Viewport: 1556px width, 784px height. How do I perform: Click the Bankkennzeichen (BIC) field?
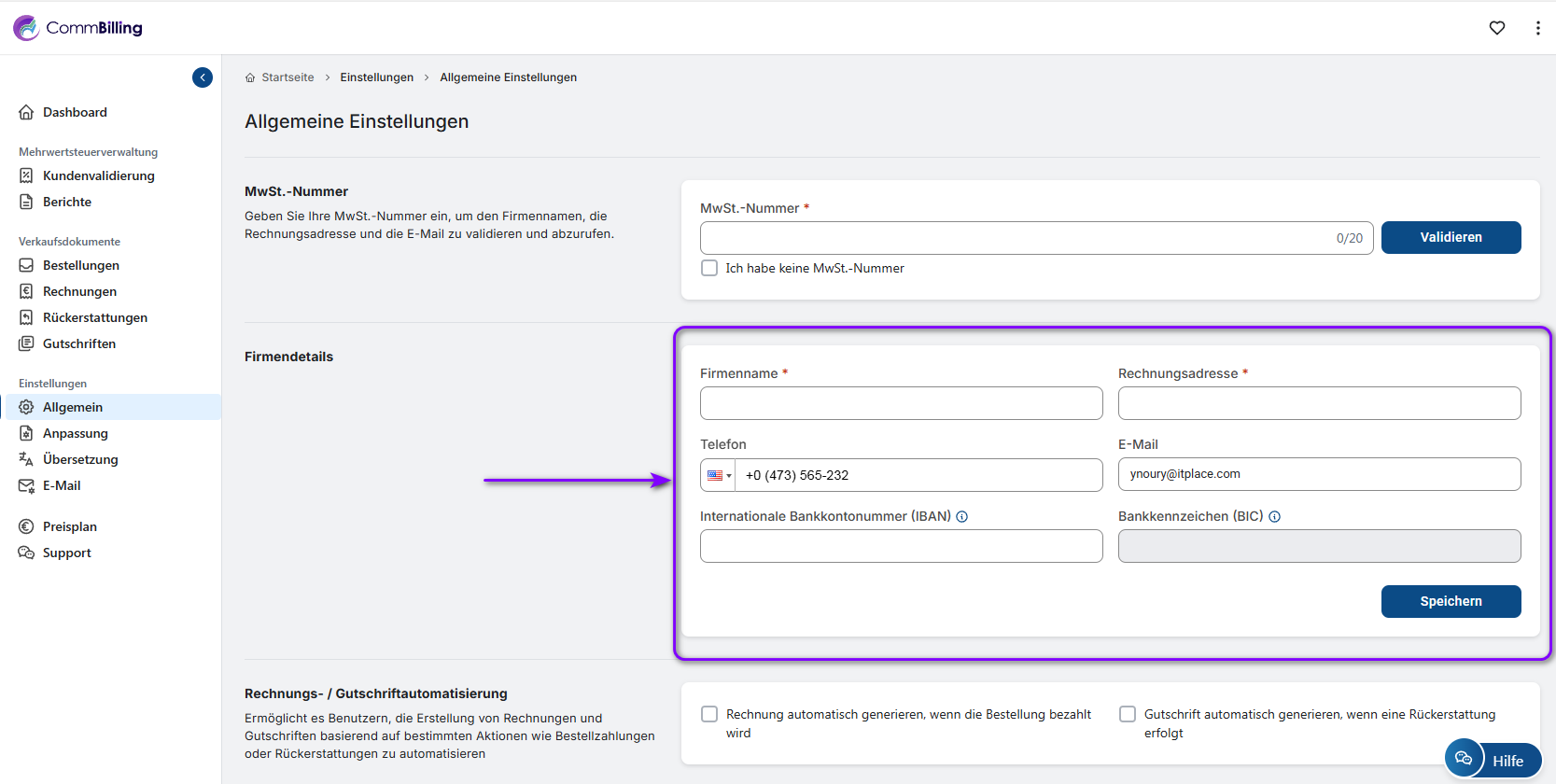pyautogui.click(x=1319, y=546)
